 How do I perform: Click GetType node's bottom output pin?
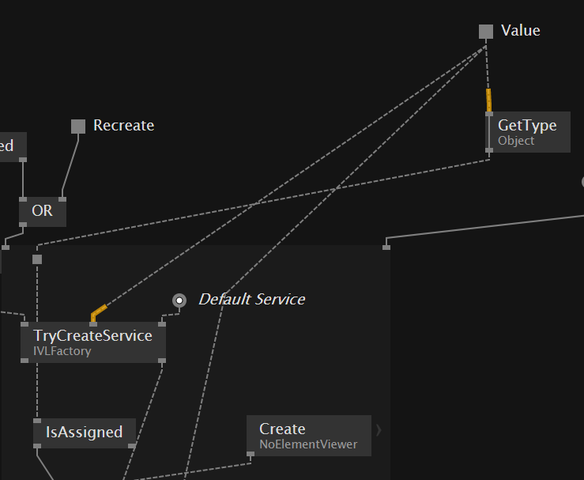tap(489, 150)
